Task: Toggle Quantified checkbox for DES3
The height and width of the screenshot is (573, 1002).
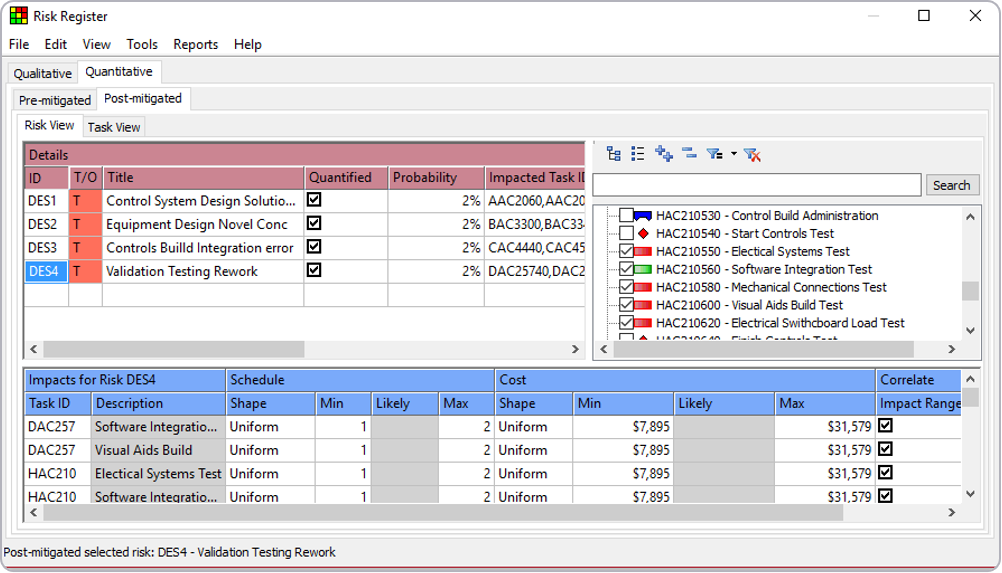Action: point(314,247)
